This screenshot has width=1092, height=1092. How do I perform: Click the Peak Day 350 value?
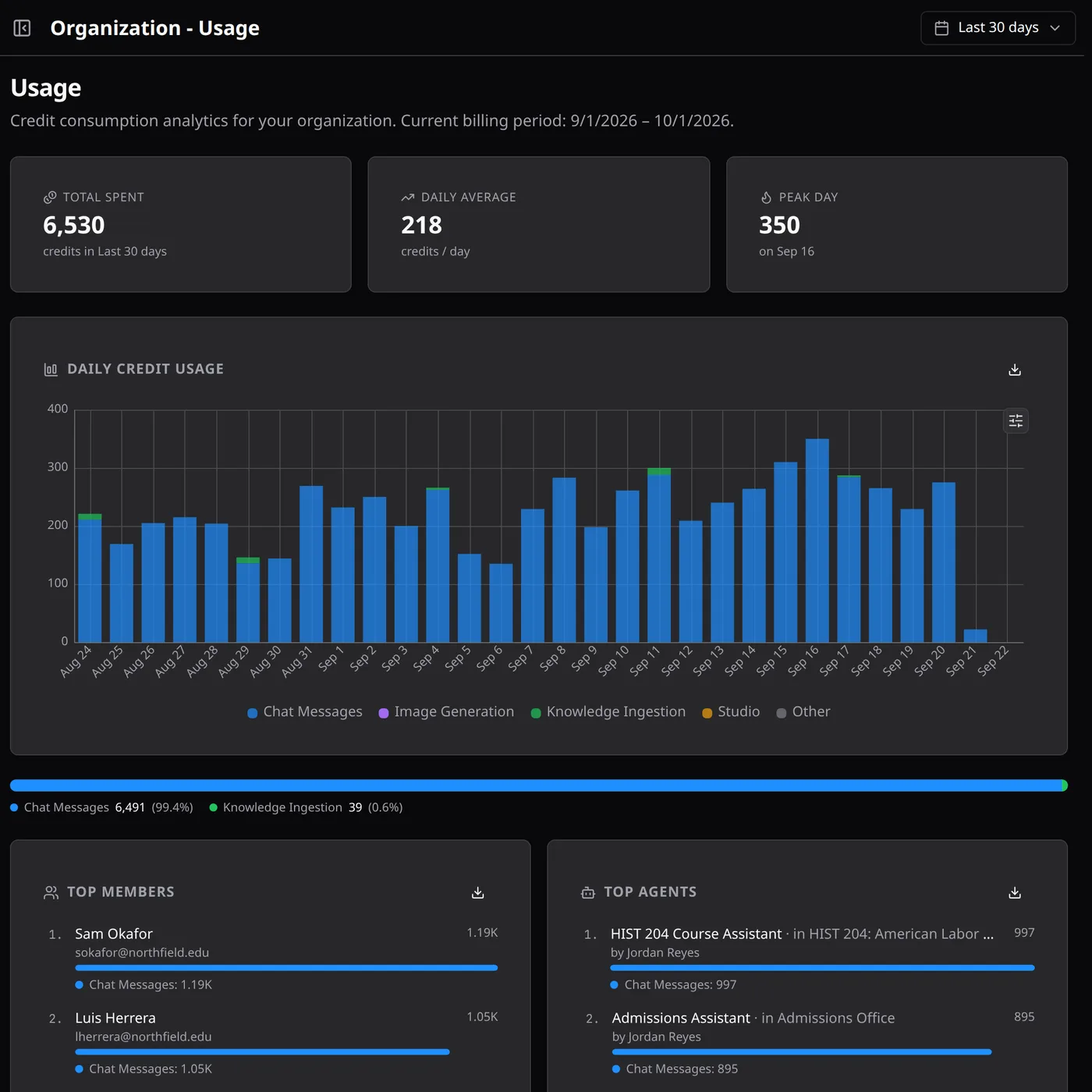tap(780, 225)
